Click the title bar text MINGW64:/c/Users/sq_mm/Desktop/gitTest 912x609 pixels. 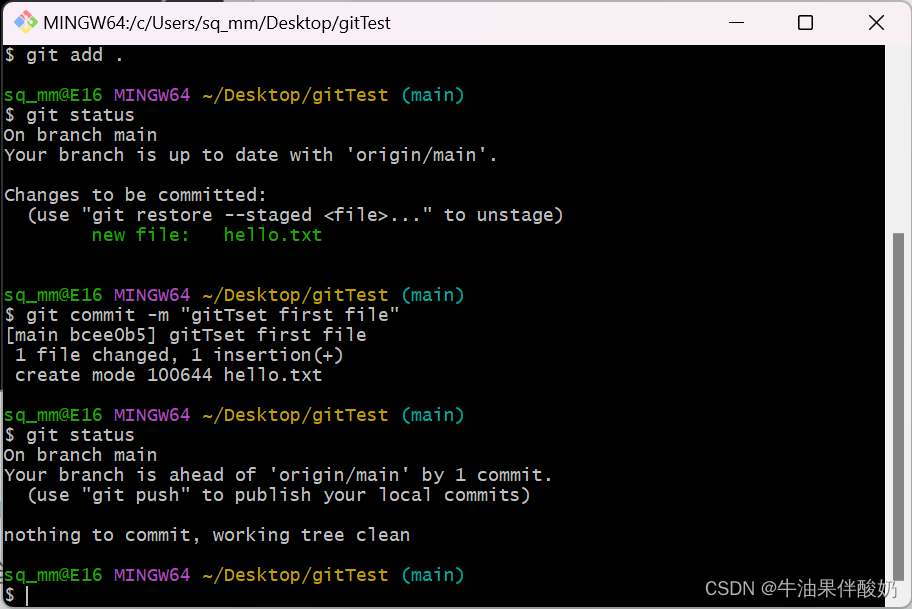[x=217, y=23]
